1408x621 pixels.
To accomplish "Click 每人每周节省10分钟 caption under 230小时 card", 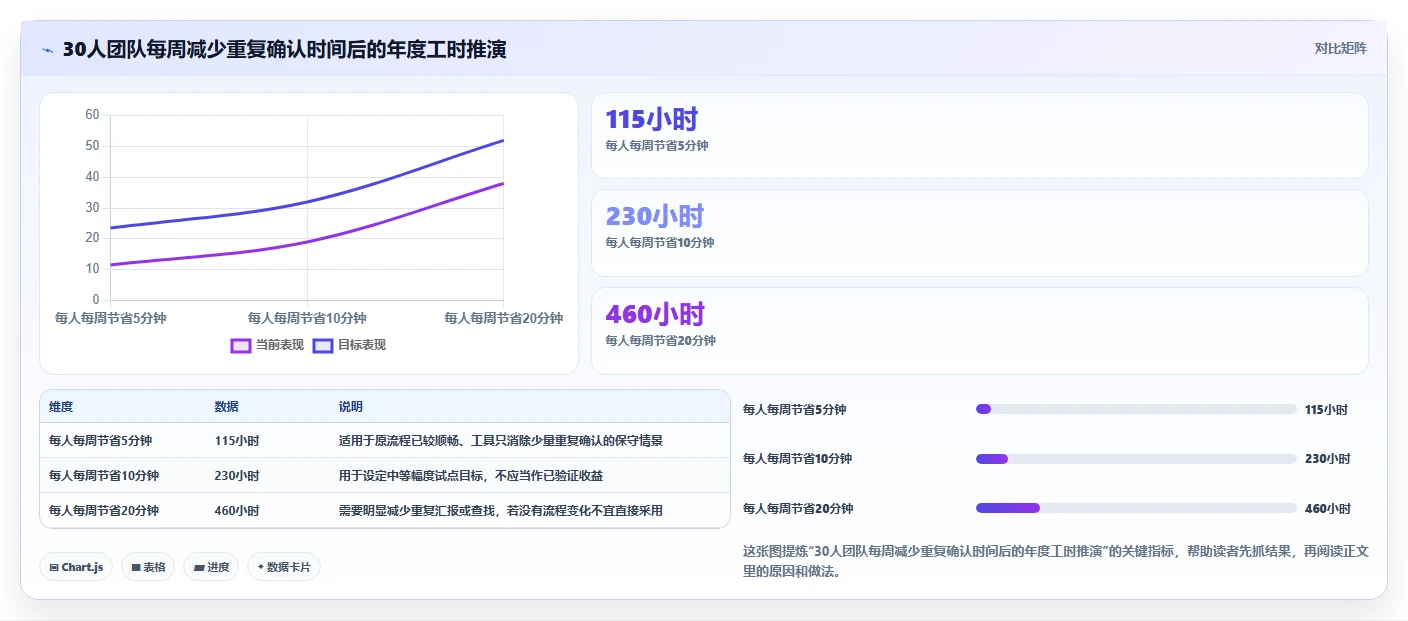I will [659, 243].
